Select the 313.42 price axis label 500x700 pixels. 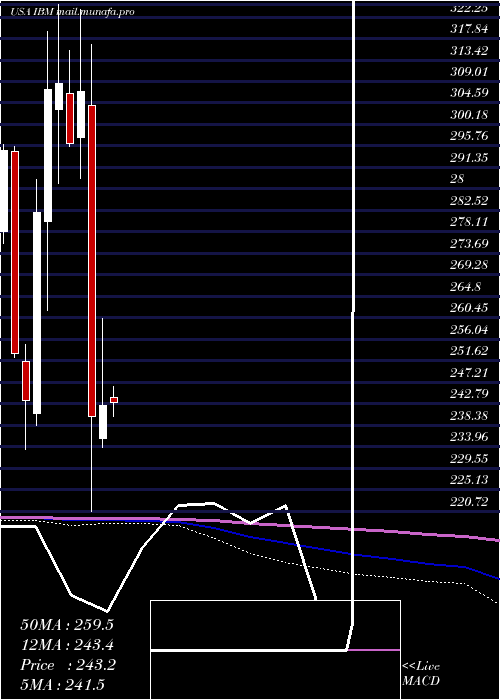pos(469,50)
